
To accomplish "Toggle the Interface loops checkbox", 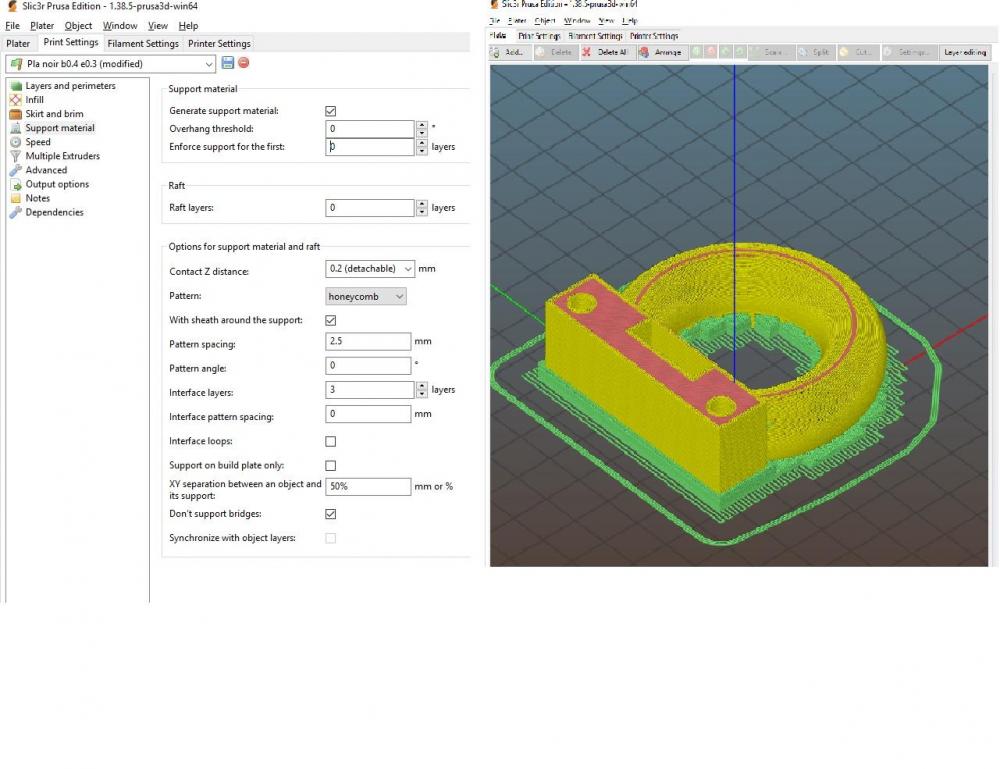I will point(331,441).
